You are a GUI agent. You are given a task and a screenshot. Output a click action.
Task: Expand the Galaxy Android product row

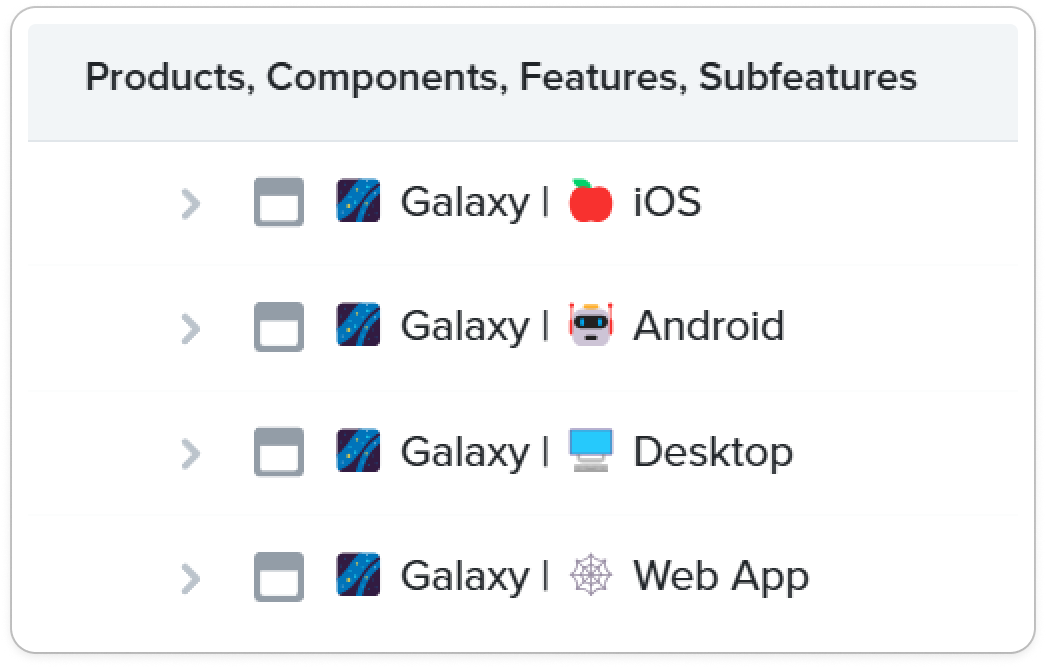point(191,329)
